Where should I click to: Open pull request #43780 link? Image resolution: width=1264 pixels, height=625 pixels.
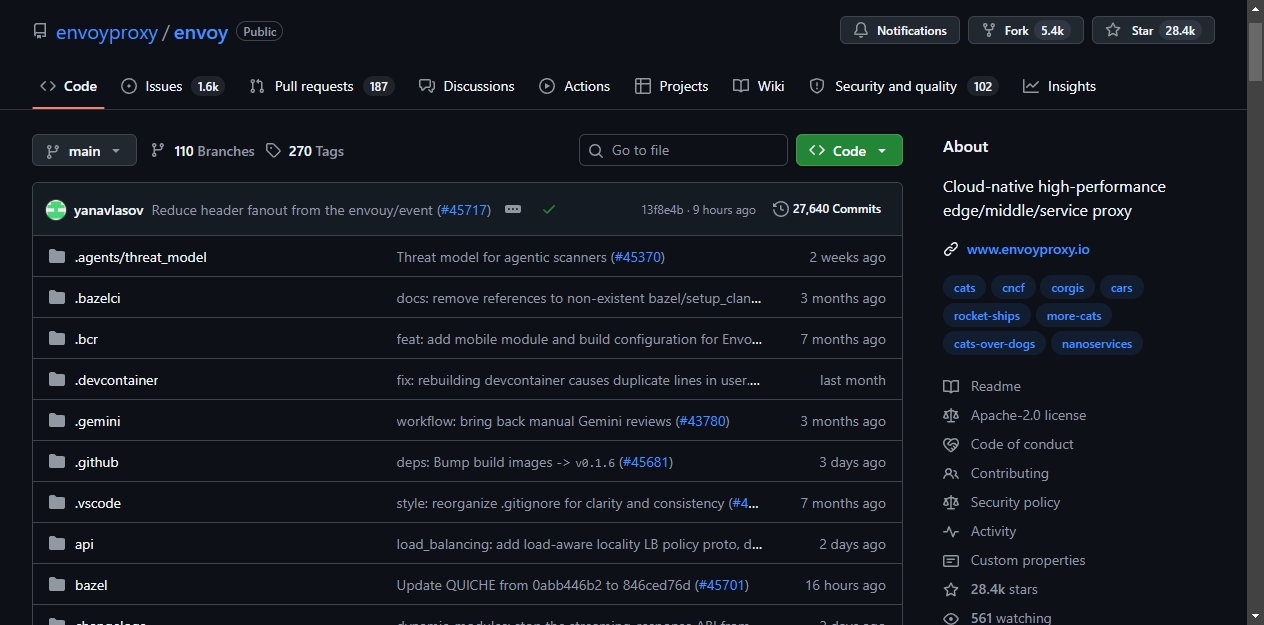tap(703, 421)
